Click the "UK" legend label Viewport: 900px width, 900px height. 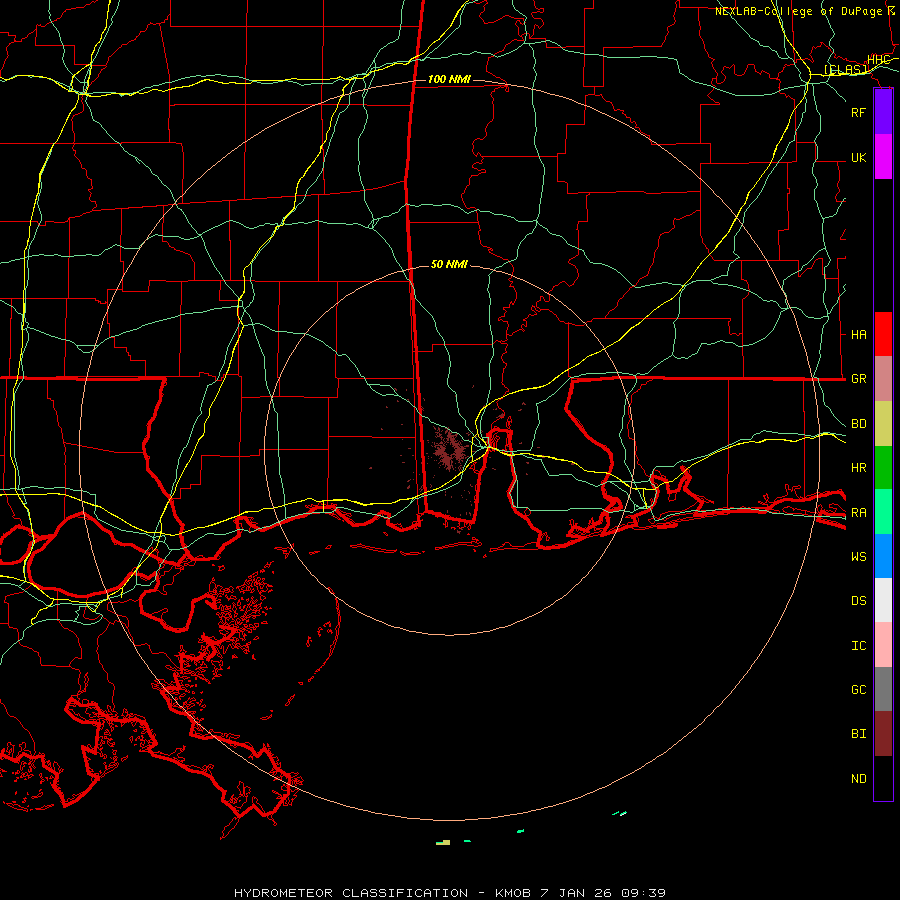click(x=858, y=157)
